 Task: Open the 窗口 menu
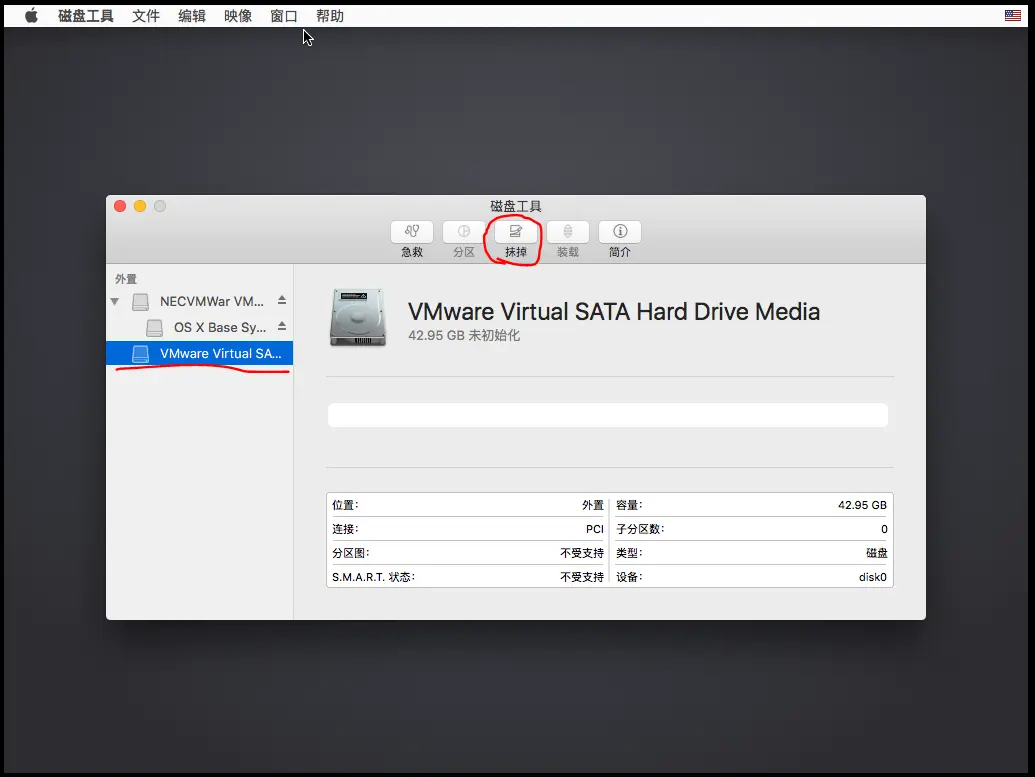(284, 16)
